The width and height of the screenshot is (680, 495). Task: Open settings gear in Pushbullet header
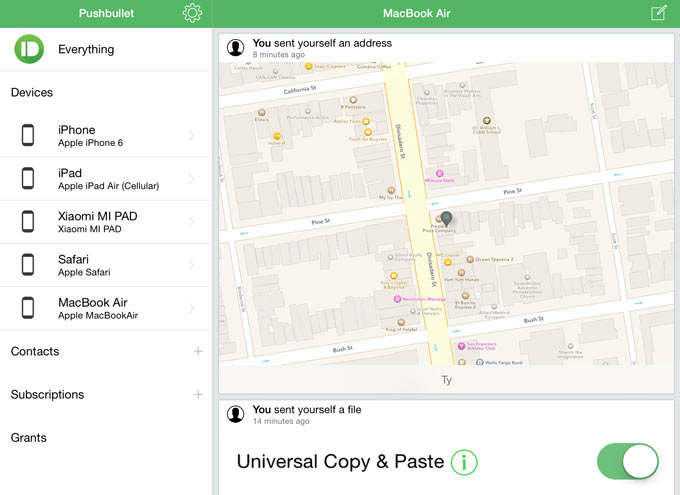coord(193,13)
